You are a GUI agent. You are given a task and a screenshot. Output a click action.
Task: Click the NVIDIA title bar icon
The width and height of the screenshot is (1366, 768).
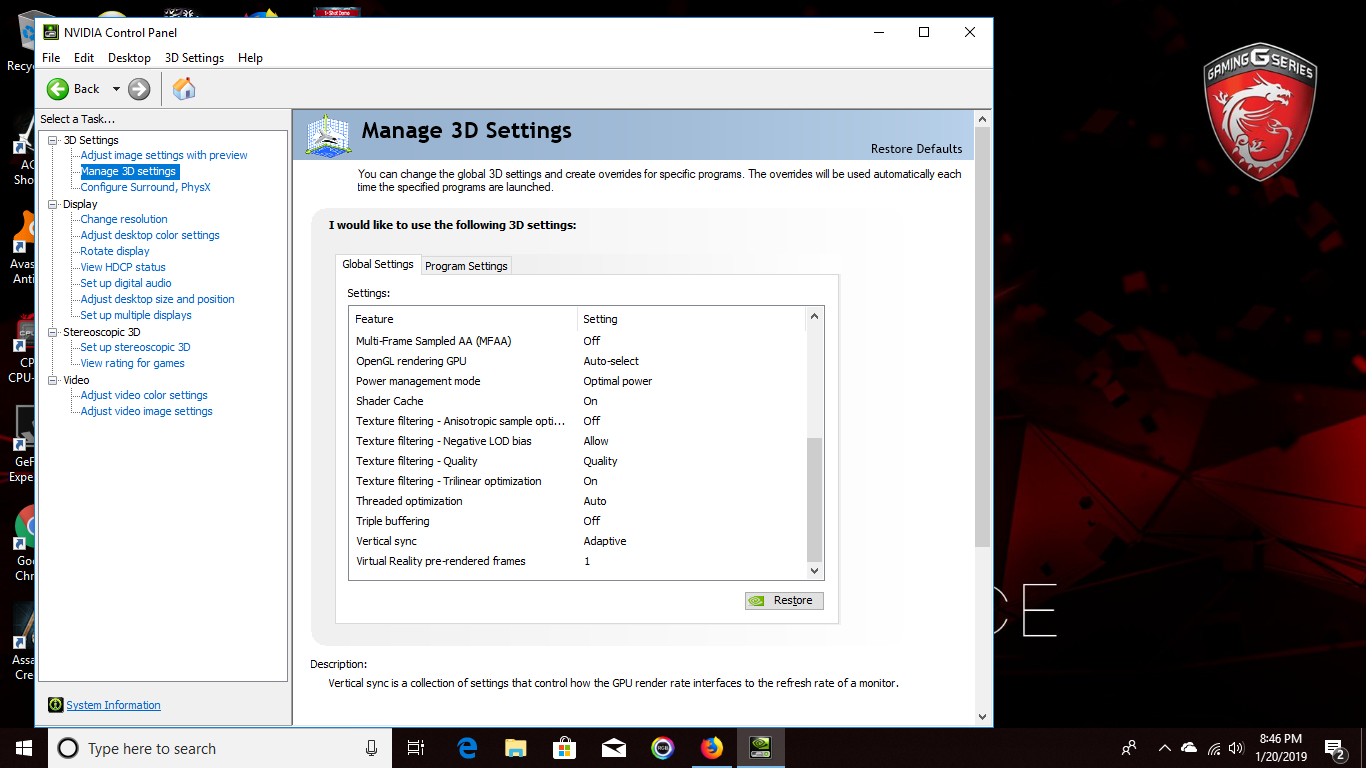[50, 32]
